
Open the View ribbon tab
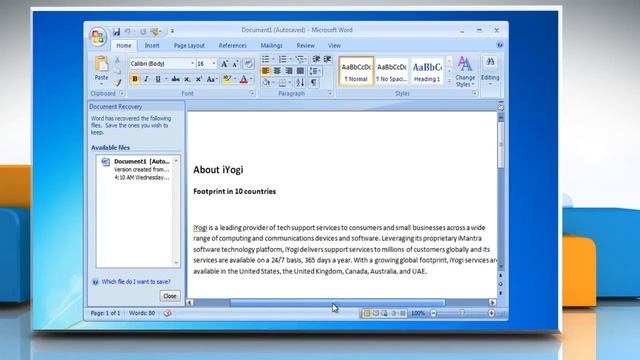click(334, 45)
